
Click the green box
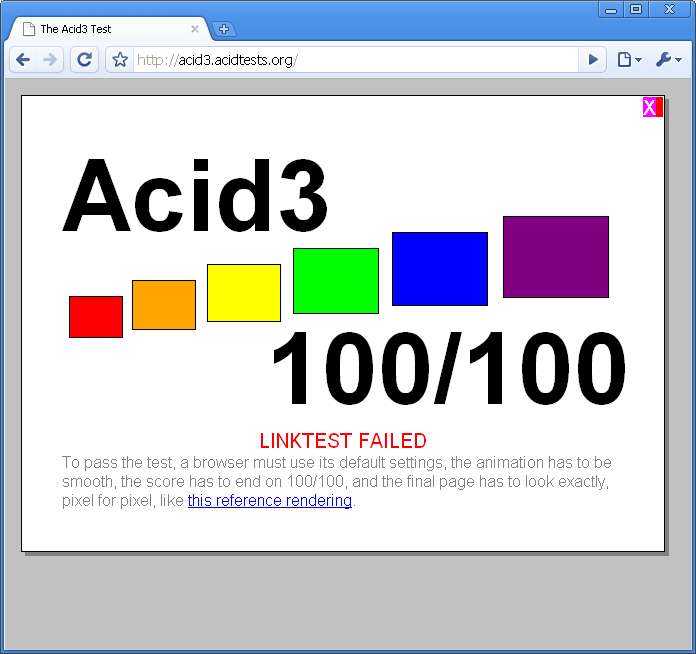(x=336, y=281)
